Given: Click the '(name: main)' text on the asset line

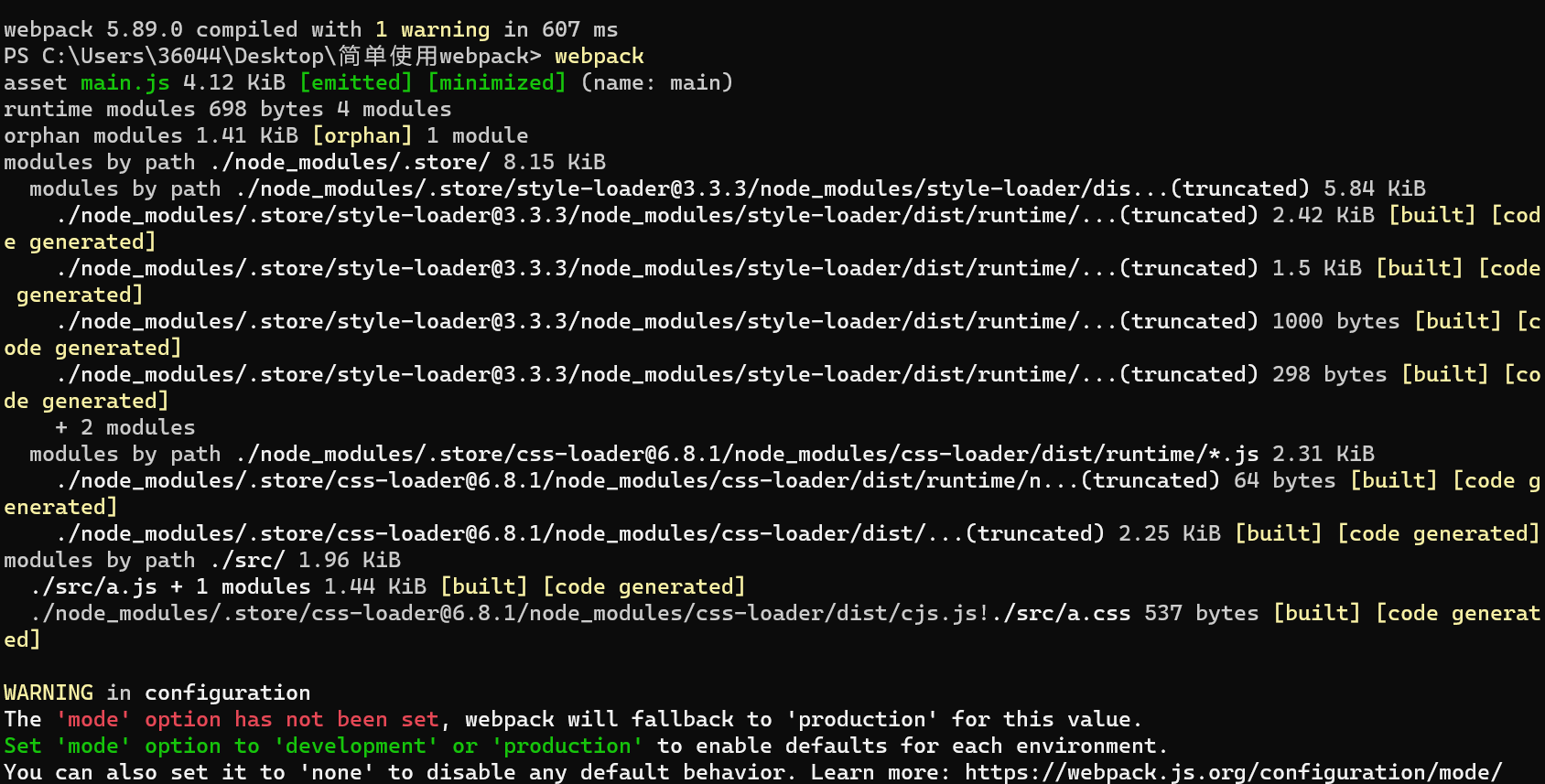Looking at the screenshot, I should 657,82.
